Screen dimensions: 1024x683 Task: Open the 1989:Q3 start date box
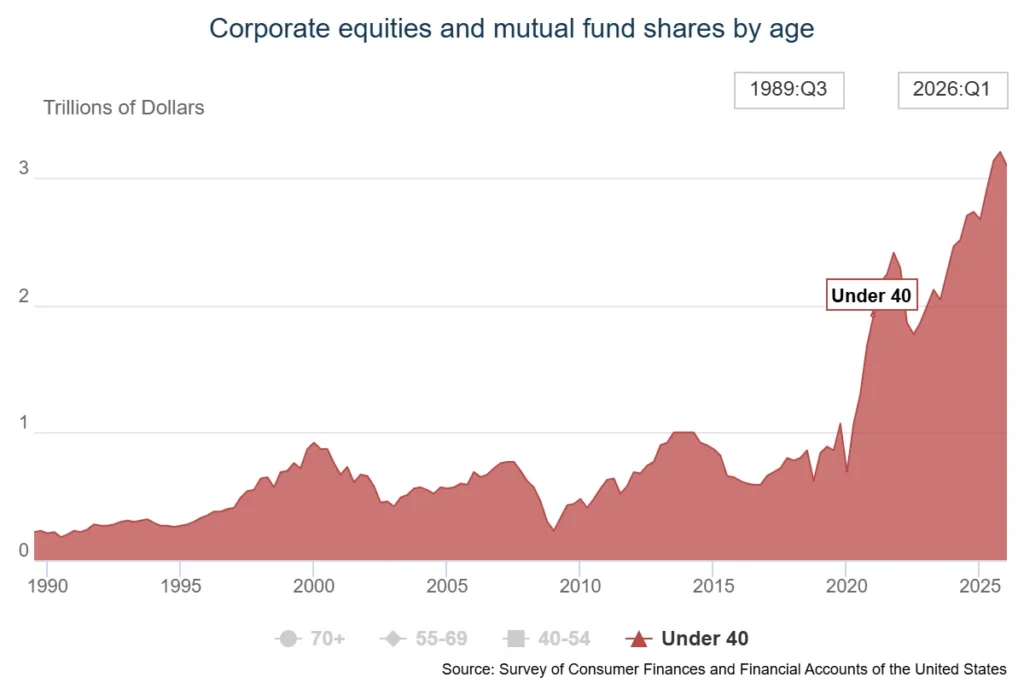(789, 90)
